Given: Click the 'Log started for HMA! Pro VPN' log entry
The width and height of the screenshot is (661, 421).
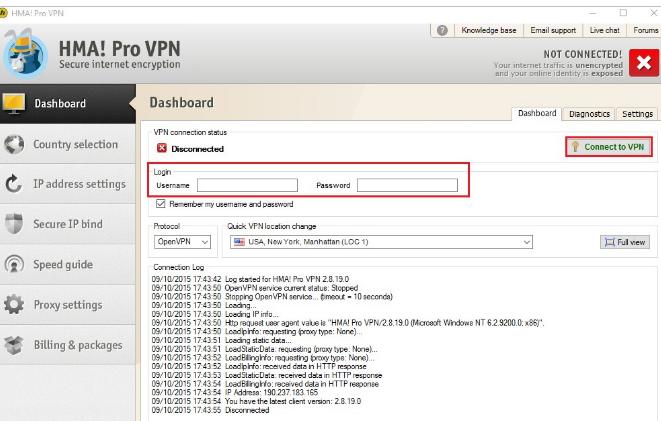Looking at the screenshot, I should (250, 279).
